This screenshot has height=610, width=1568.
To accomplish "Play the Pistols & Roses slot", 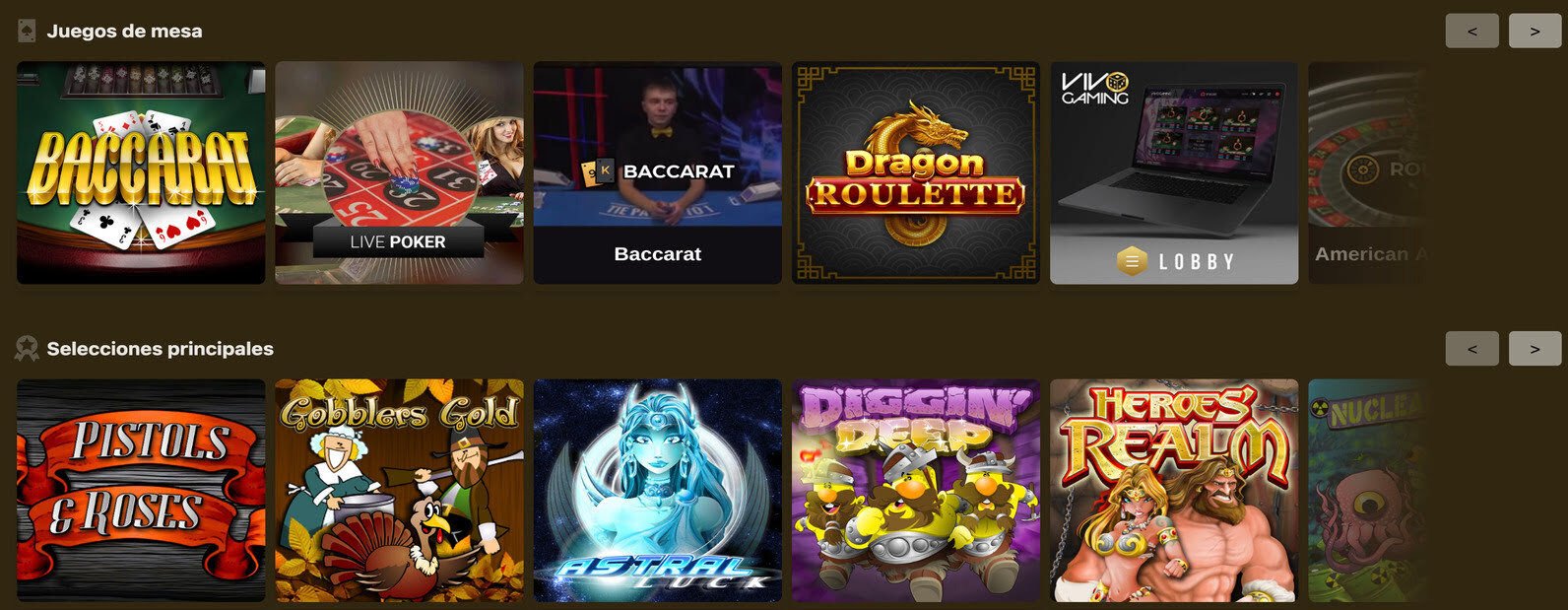I will [x=141, y=491].
